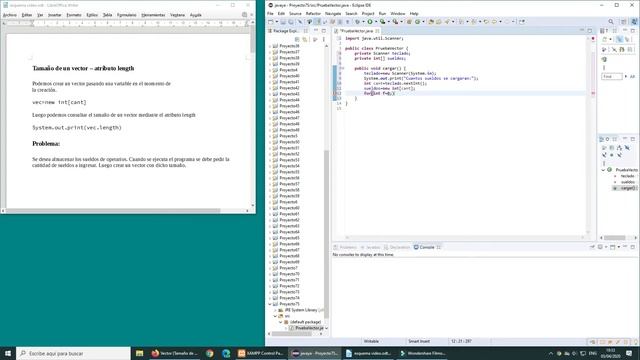
Task: Click the Find field in Task List
Action: tap(611, 76)
